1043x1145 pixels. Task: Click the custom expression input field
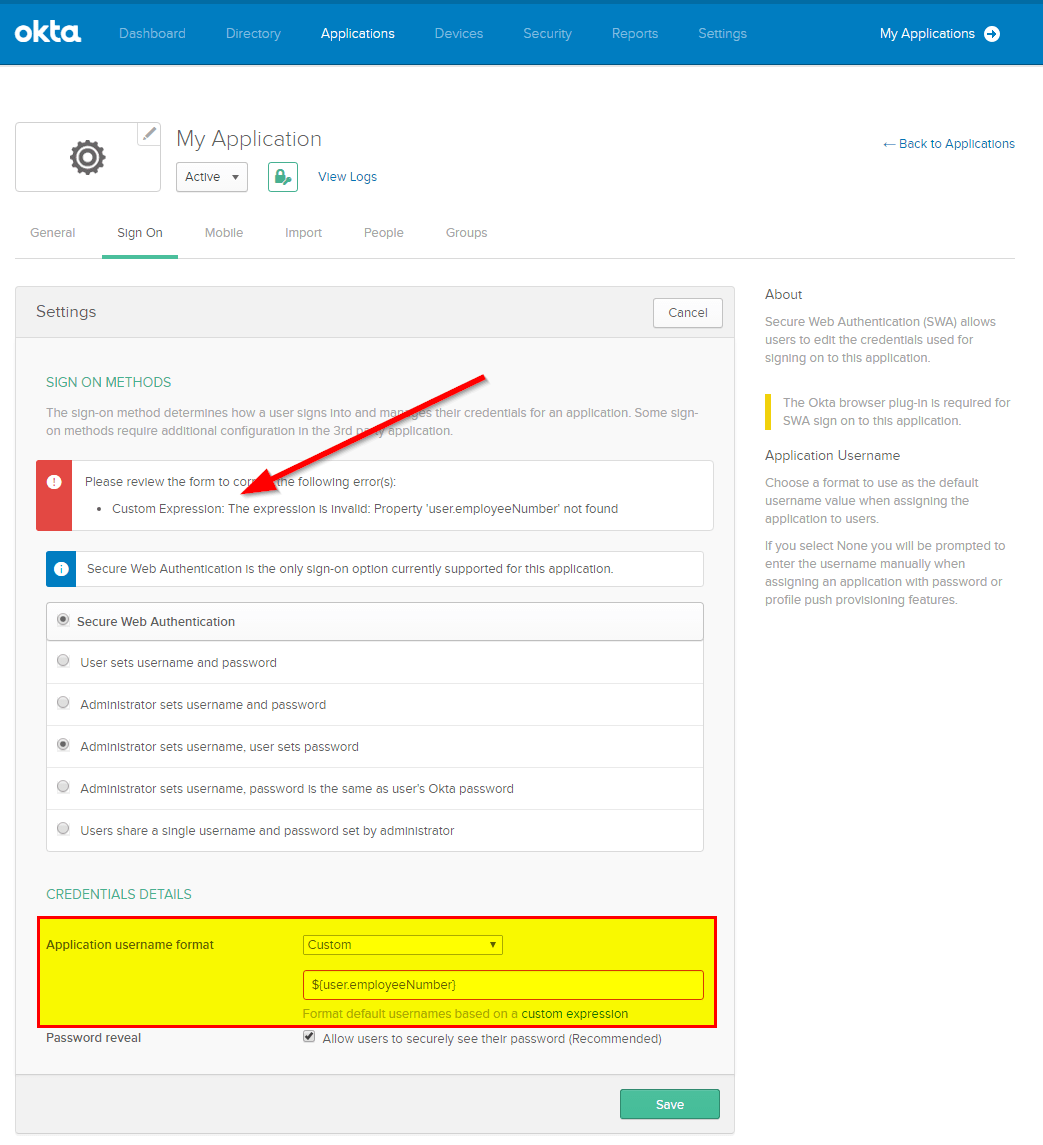[x=503, y=985]
